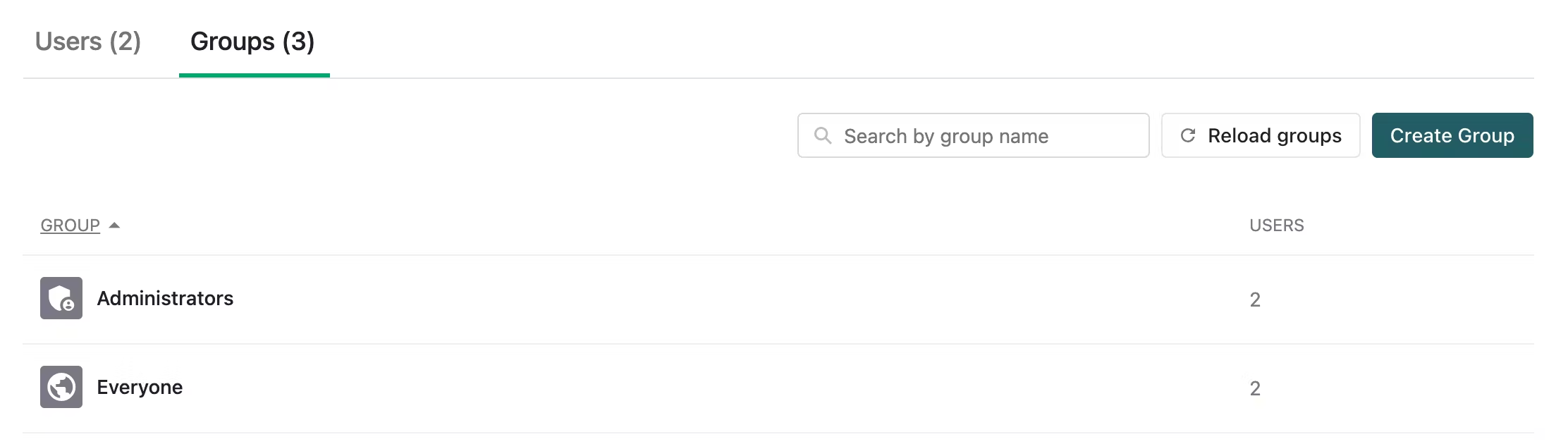This screenshot has width=1568, height=444.
Task: Expand the Everyone group row
Action: tap(140, 386)
